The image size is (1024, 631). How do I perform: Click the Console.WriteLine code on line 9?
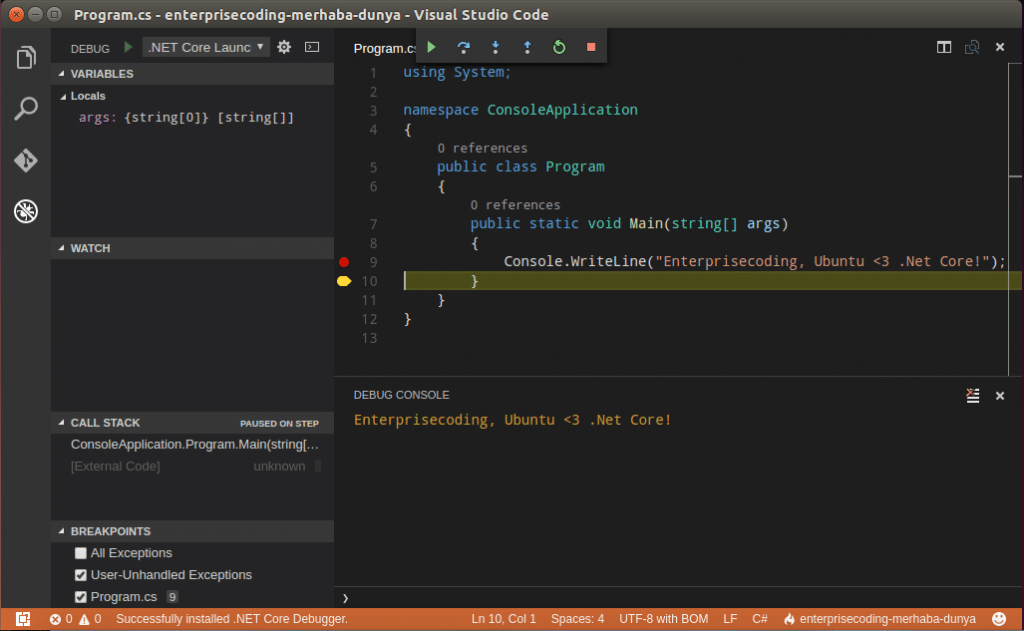tap(754, 262)
